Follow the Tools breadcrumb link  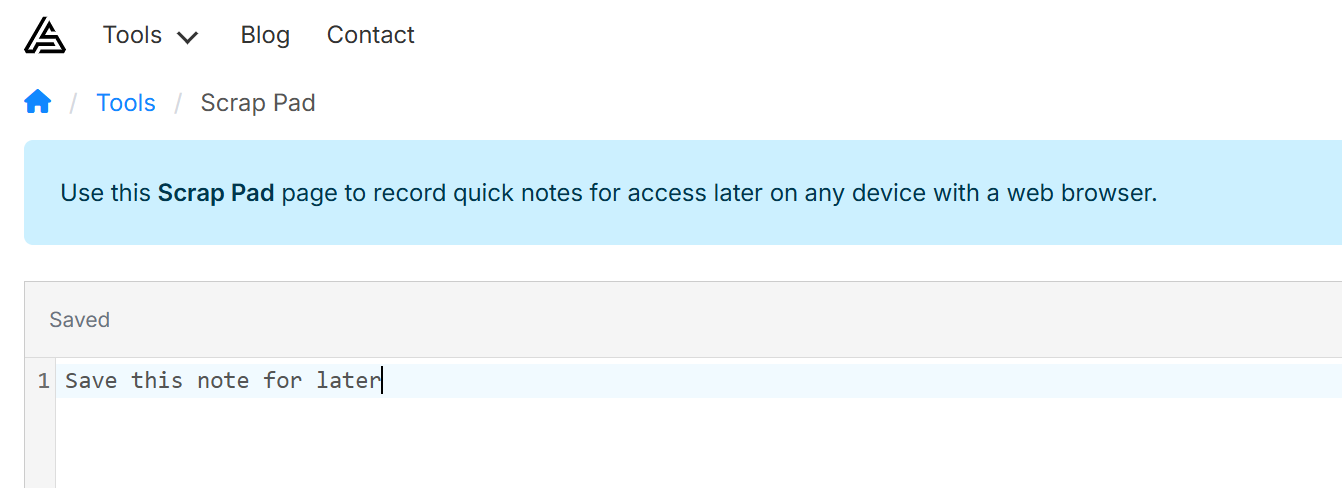(x=126, y=103)
